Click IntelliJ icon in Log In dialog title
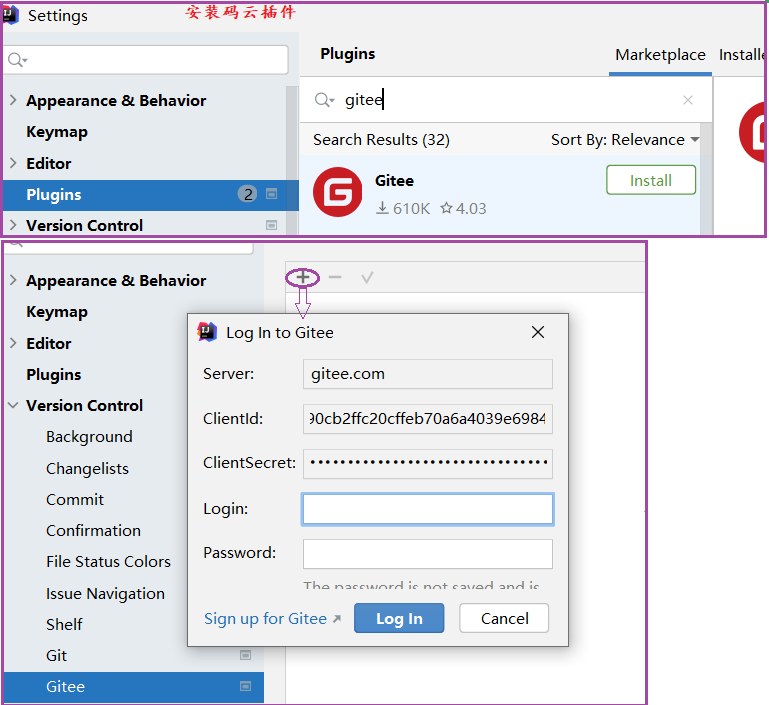Viewport: 769px width, 705px height. (207, 332)
